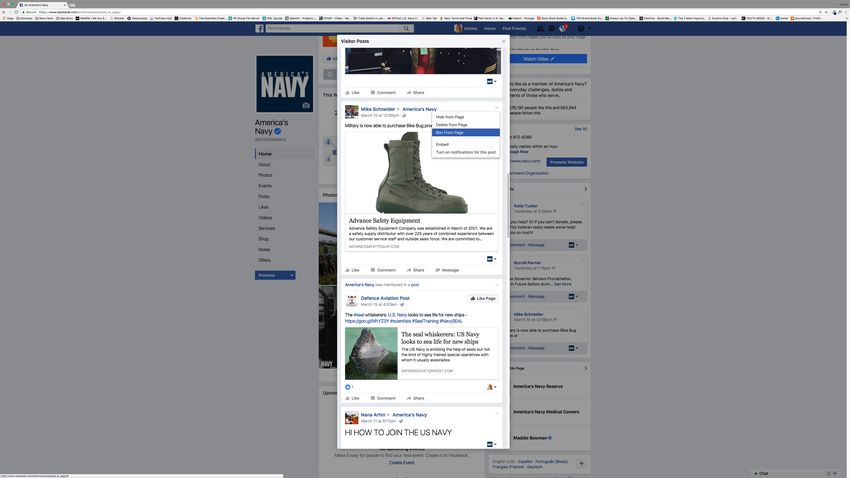Open the goo.gl link in seal post
The image size is (850, 478).
pos(367,321)
